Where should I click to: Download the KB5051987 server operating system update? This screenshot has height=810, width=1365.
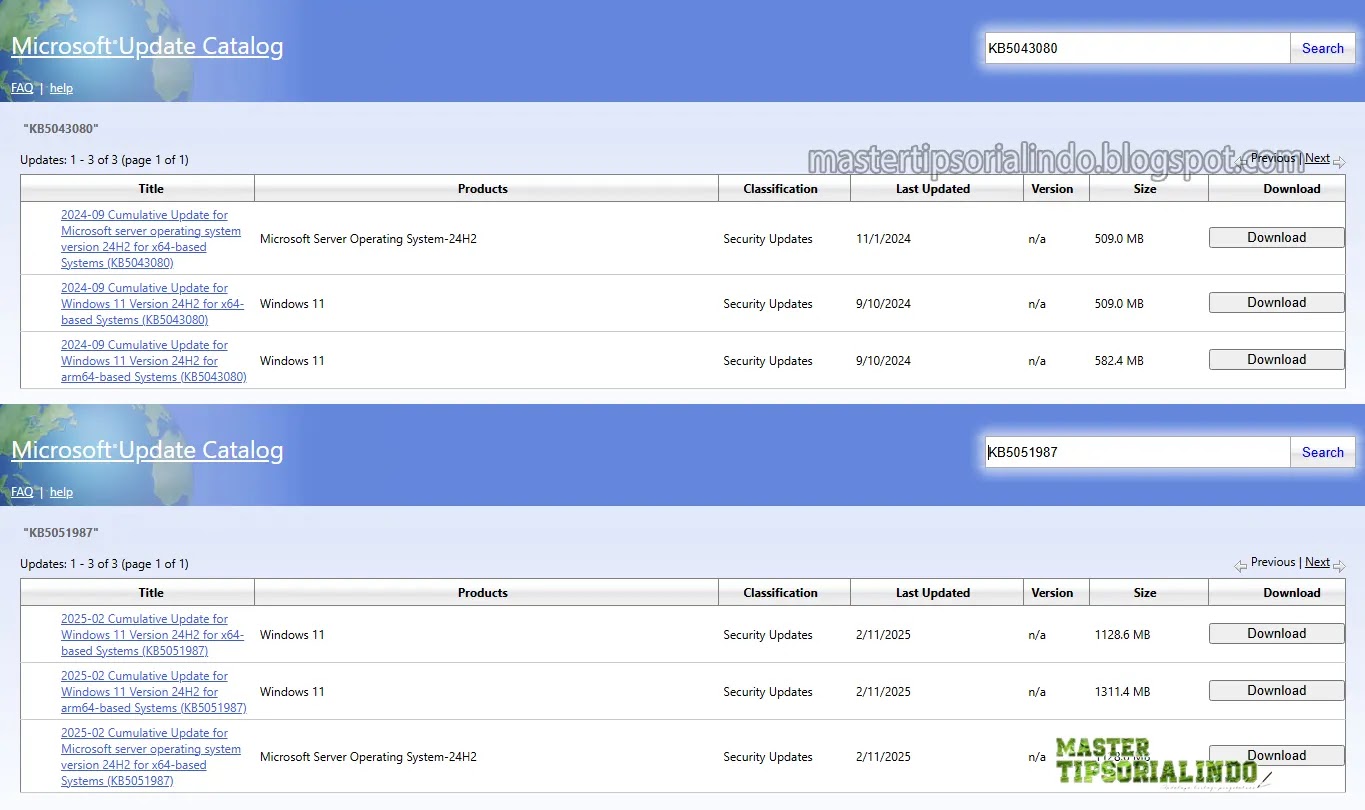click(x=1276, y=756)
